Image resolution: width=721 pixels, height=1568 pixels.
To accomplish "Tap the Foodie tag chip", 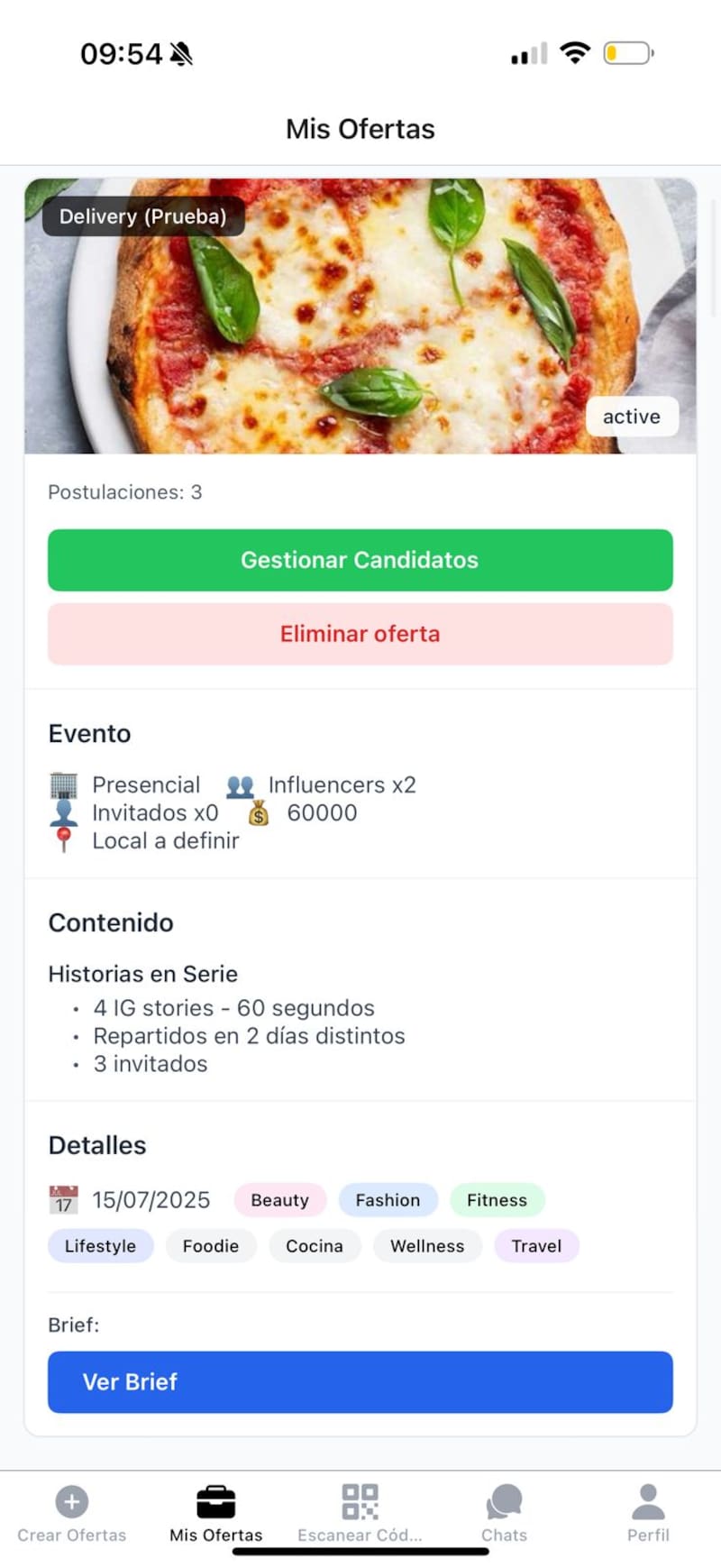I will click(211, 1246).
